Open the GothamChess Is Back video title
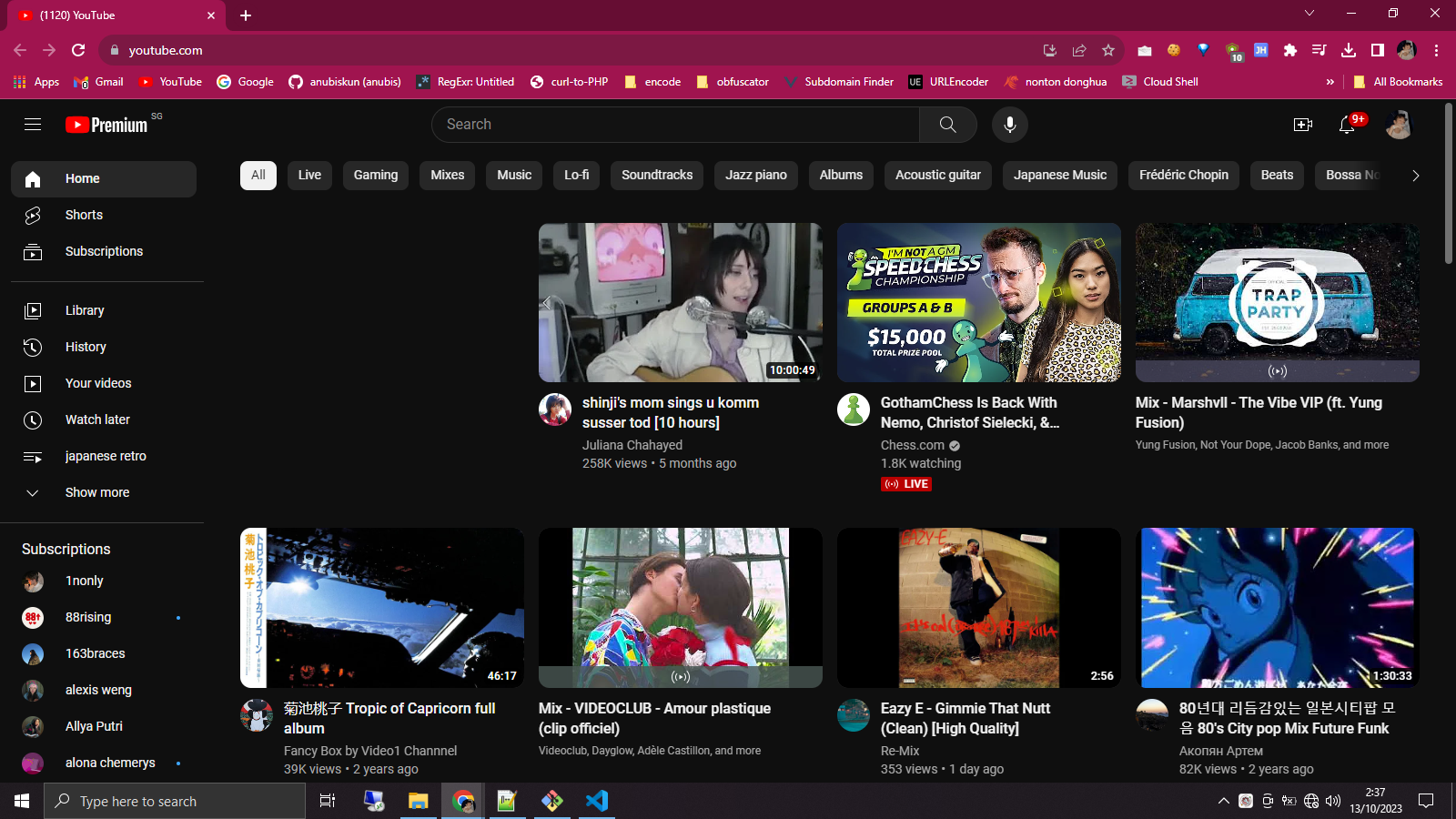The width and height of the screenshot is (1456, 819). point(970,413)
